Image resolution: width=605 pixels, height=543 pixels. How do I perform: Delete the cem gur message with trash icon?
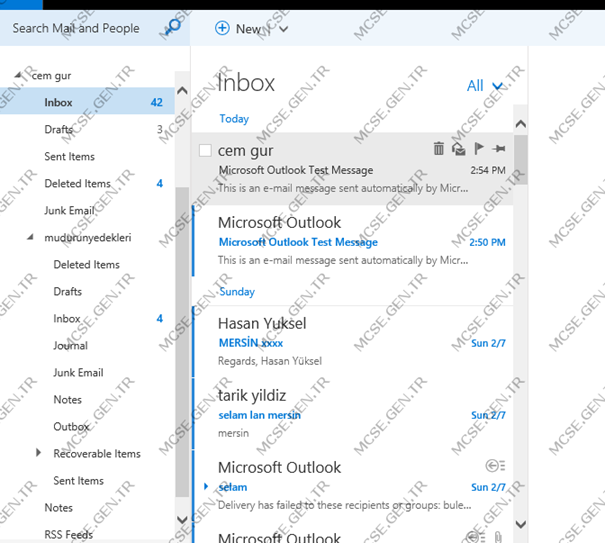tap(439, 148)
